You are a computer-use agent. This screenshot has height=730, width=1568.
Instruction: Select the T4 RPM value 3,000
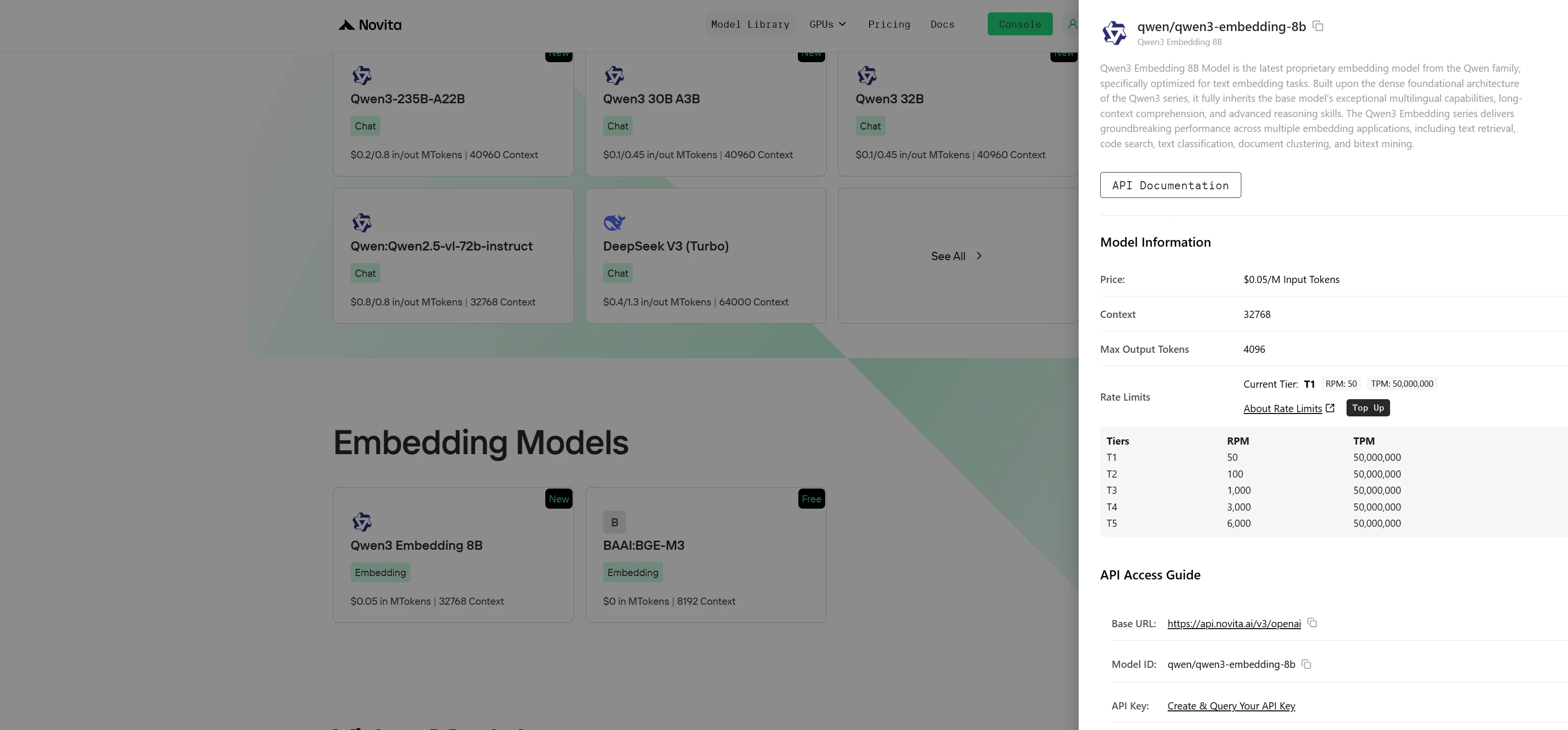(1239, 507)
